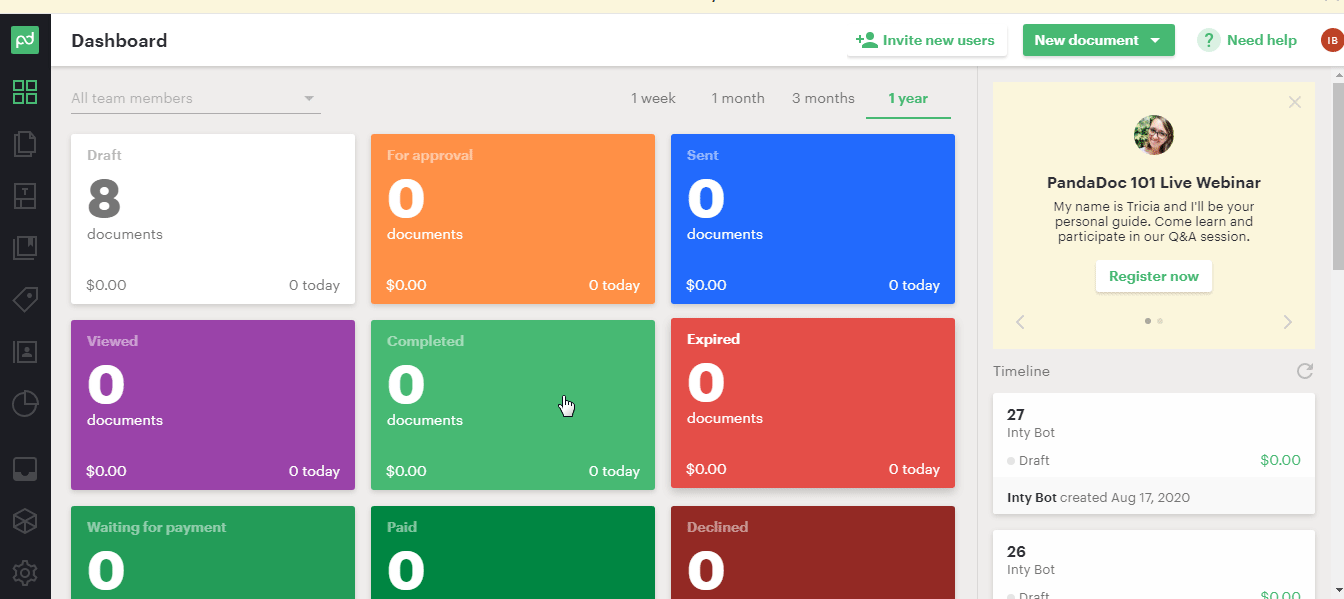Select the 1 week tab
Screen dimensions: 1344x599
[x=653, y=98]
